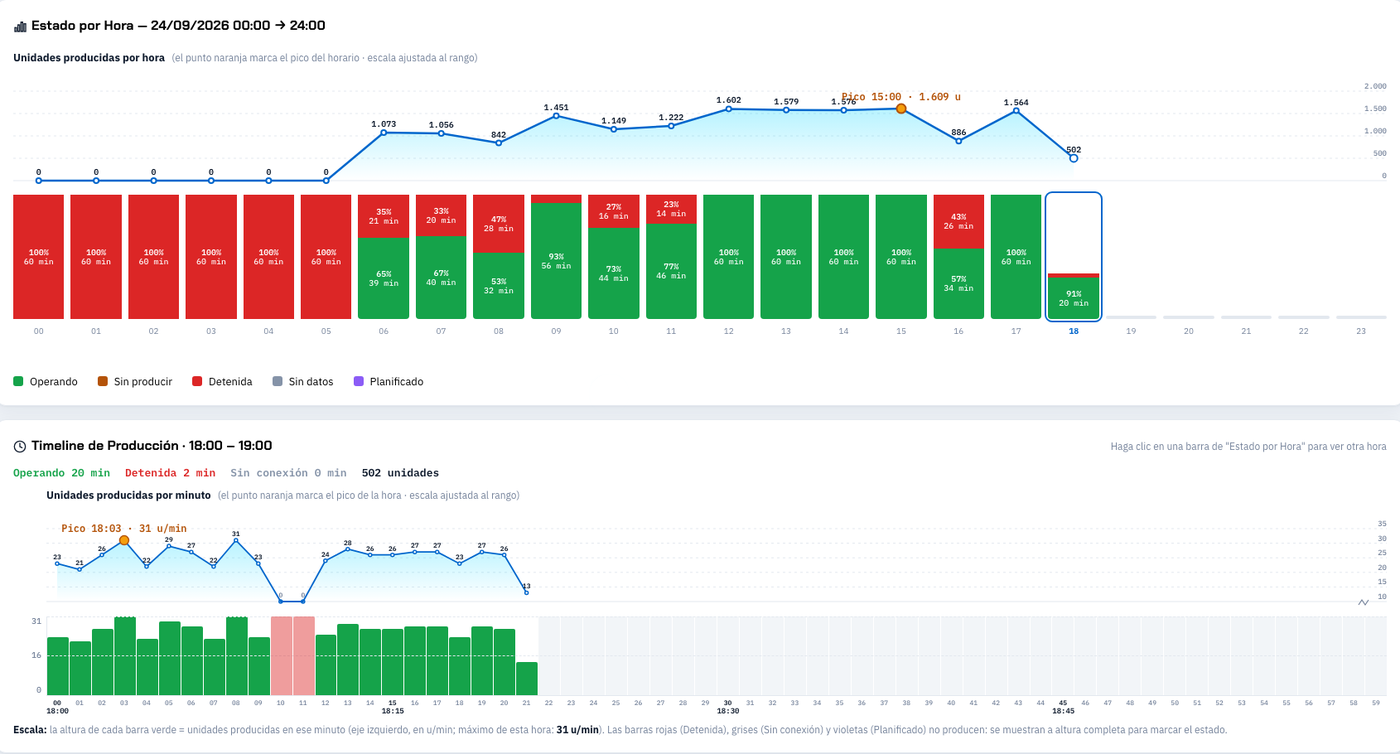Click the Sin conexión 0 min summary text
1400x754 pixels.
(x=288, y=473)
